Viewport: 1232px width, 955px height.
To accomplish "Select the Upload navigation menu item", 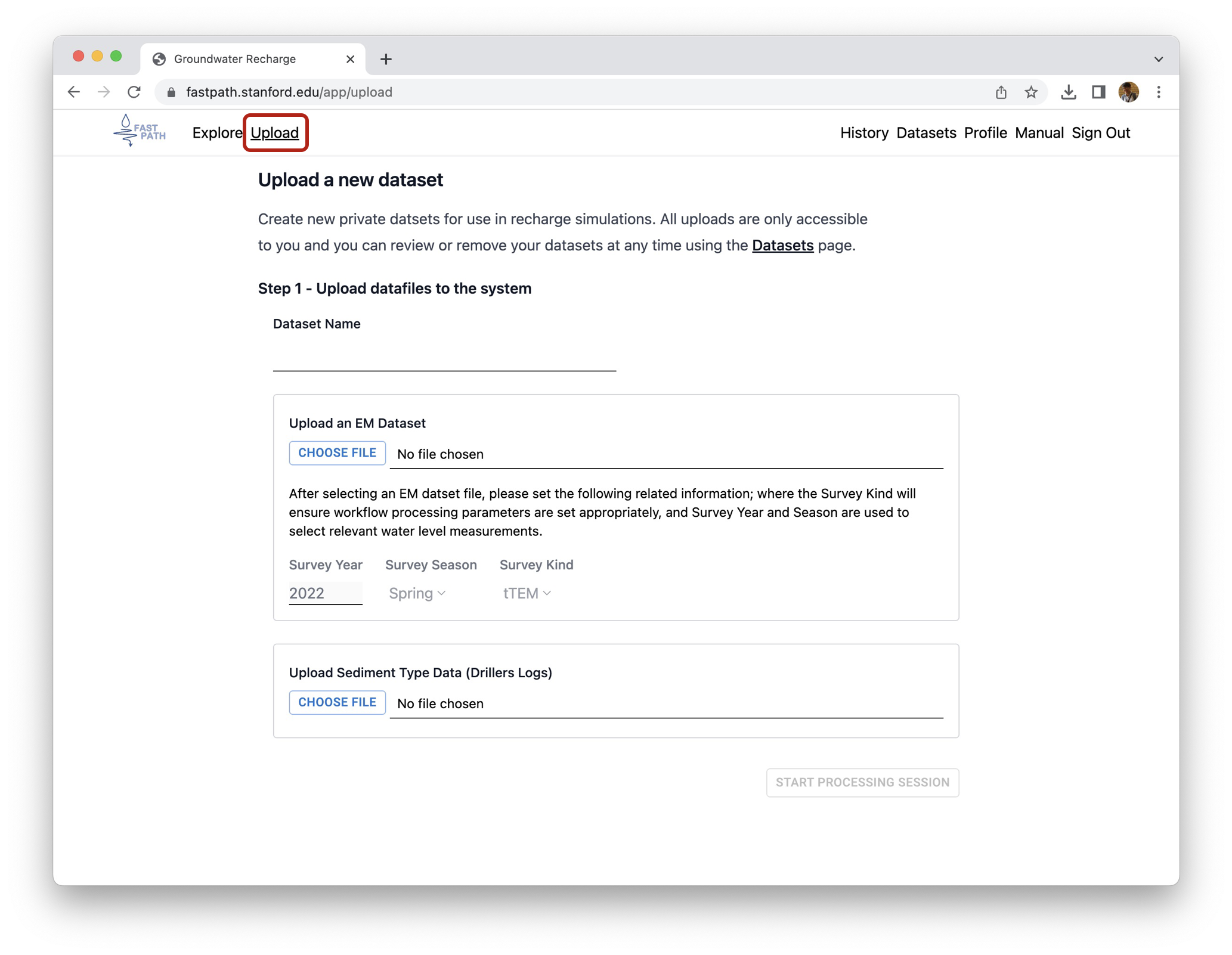I will click(275, 132).
